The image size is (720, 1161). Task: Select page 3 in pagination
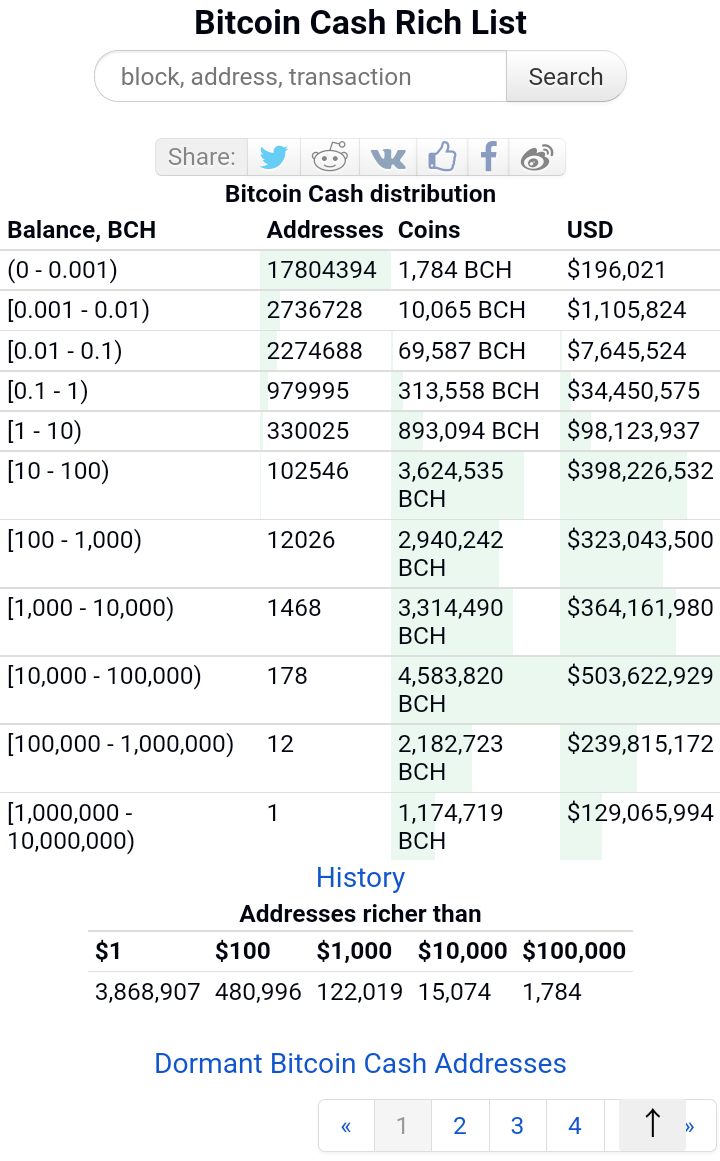click(517, 1126)
